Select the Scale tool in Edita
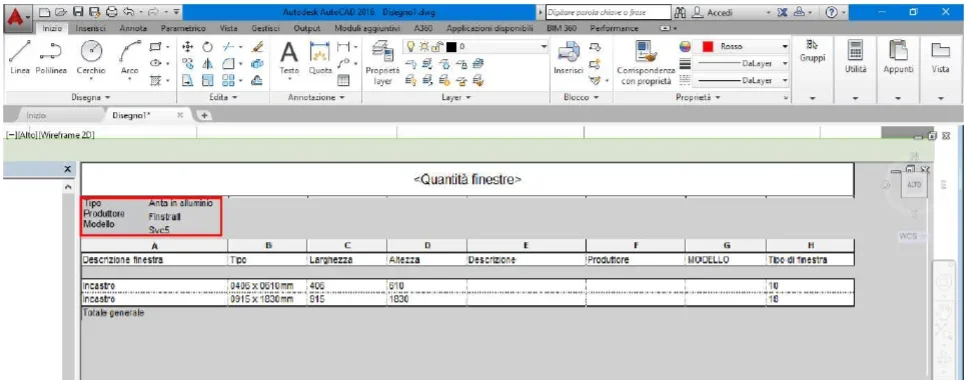The height and width of the screenshot is (380, 971). [207, 80]
